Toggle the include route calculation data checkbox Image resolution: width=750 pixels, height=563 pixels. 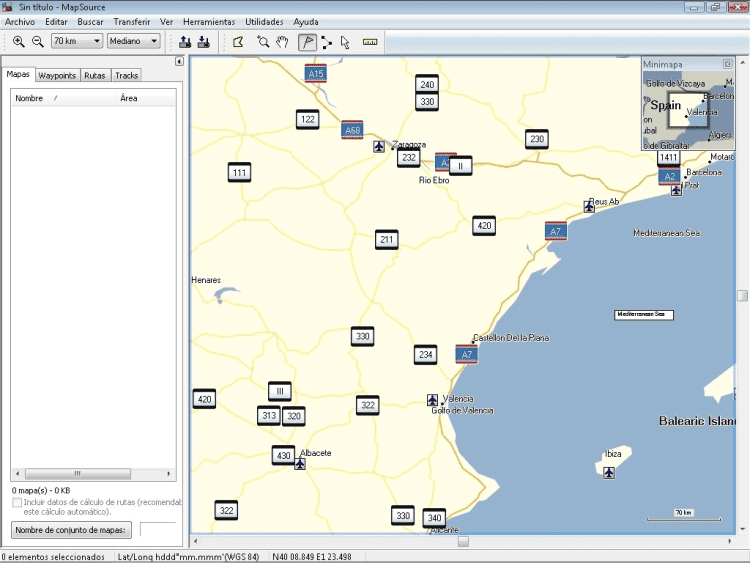pyautogui.click(x=17, y=502)
